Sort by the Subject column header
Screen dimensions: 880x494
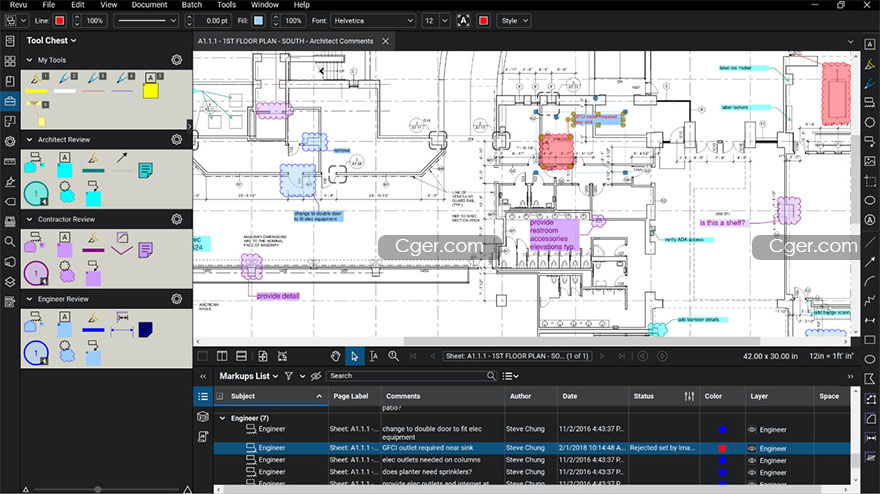[x=271, y=396]
